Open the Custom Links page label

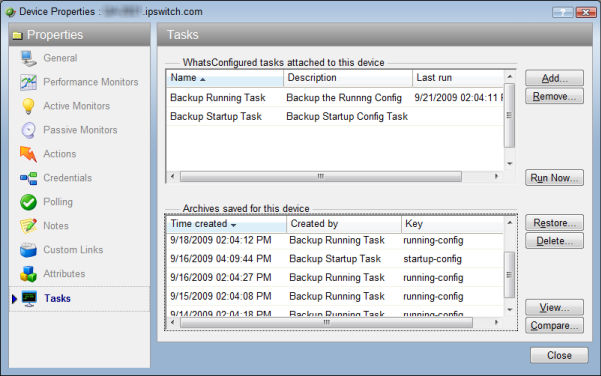[73, 250]
